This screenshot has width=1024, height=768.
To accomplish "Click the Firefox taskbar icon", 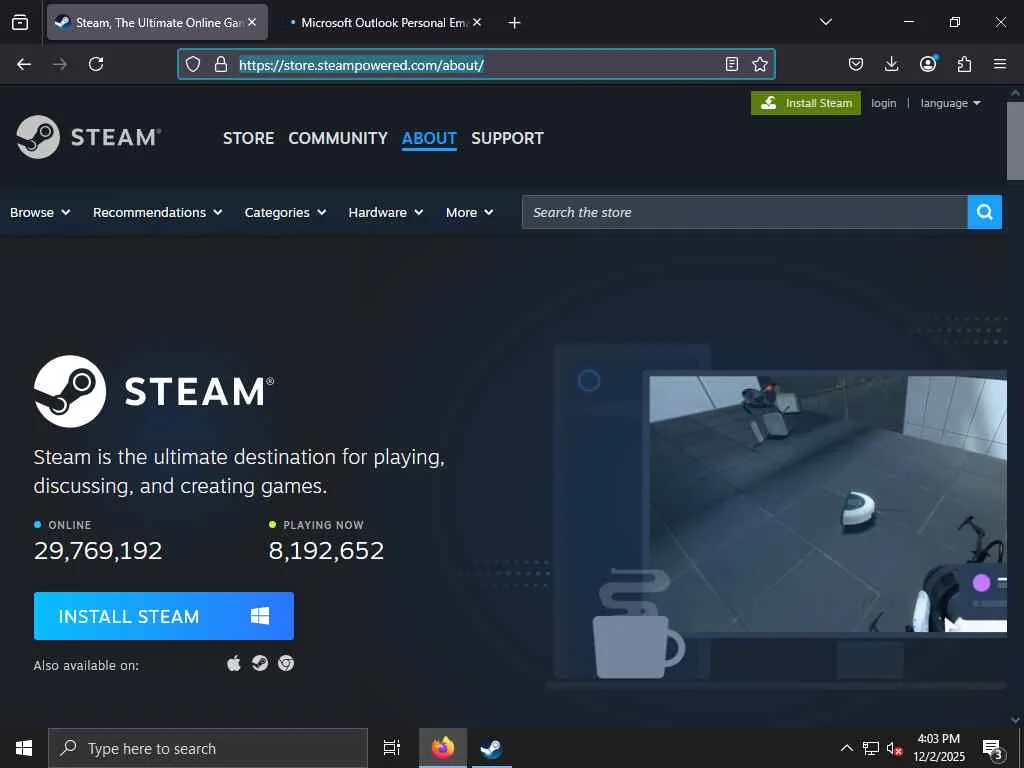I will 443,748.
